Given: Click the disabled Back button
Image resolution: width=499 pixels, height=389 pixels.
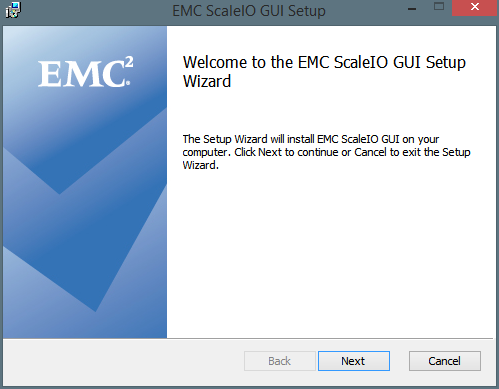Looking at the screenshot, I should [280, 361].
